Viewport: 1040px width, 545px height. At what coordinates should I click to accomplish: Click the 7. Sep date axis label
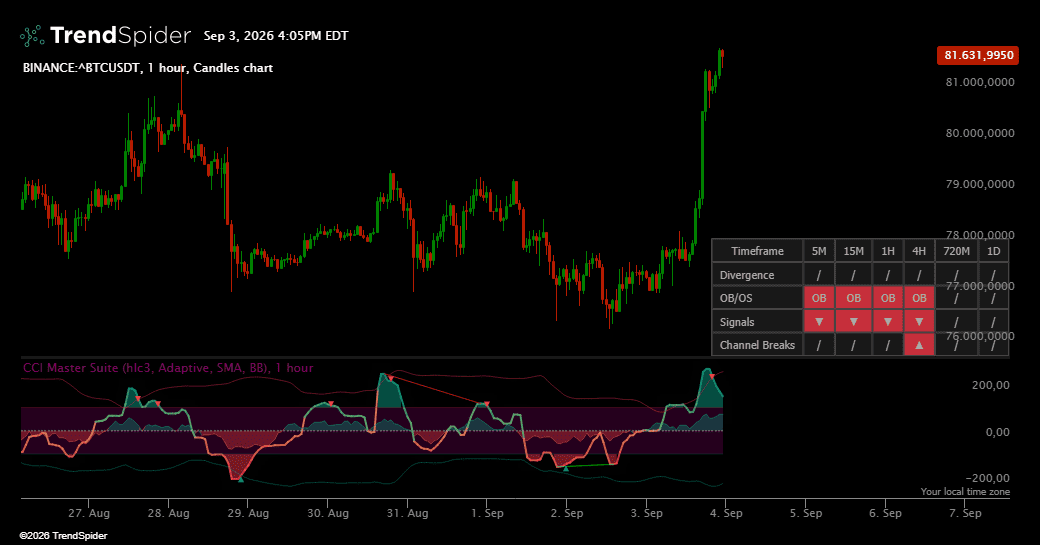coord(964,513)
